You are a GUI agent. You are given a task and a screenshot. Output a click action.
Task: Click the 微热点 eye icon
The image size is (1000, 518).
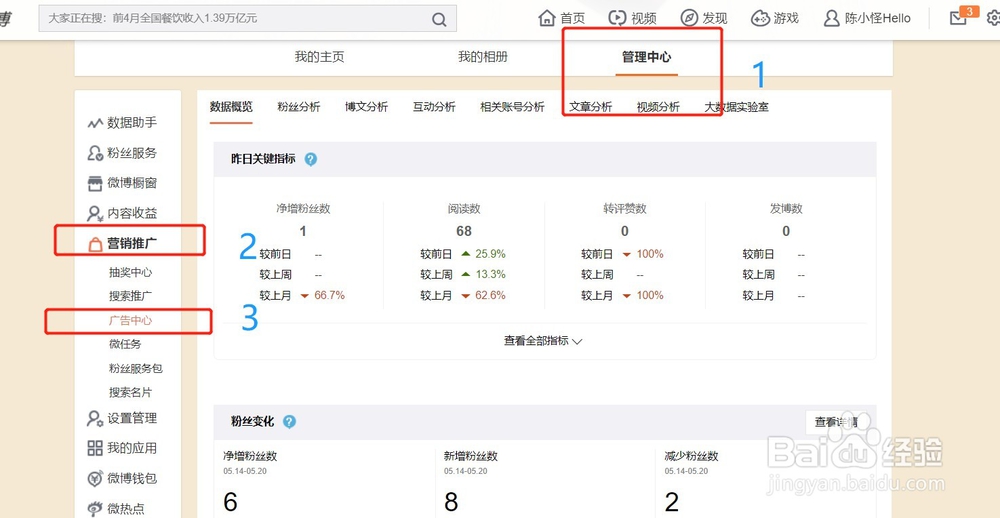[95, 508]
